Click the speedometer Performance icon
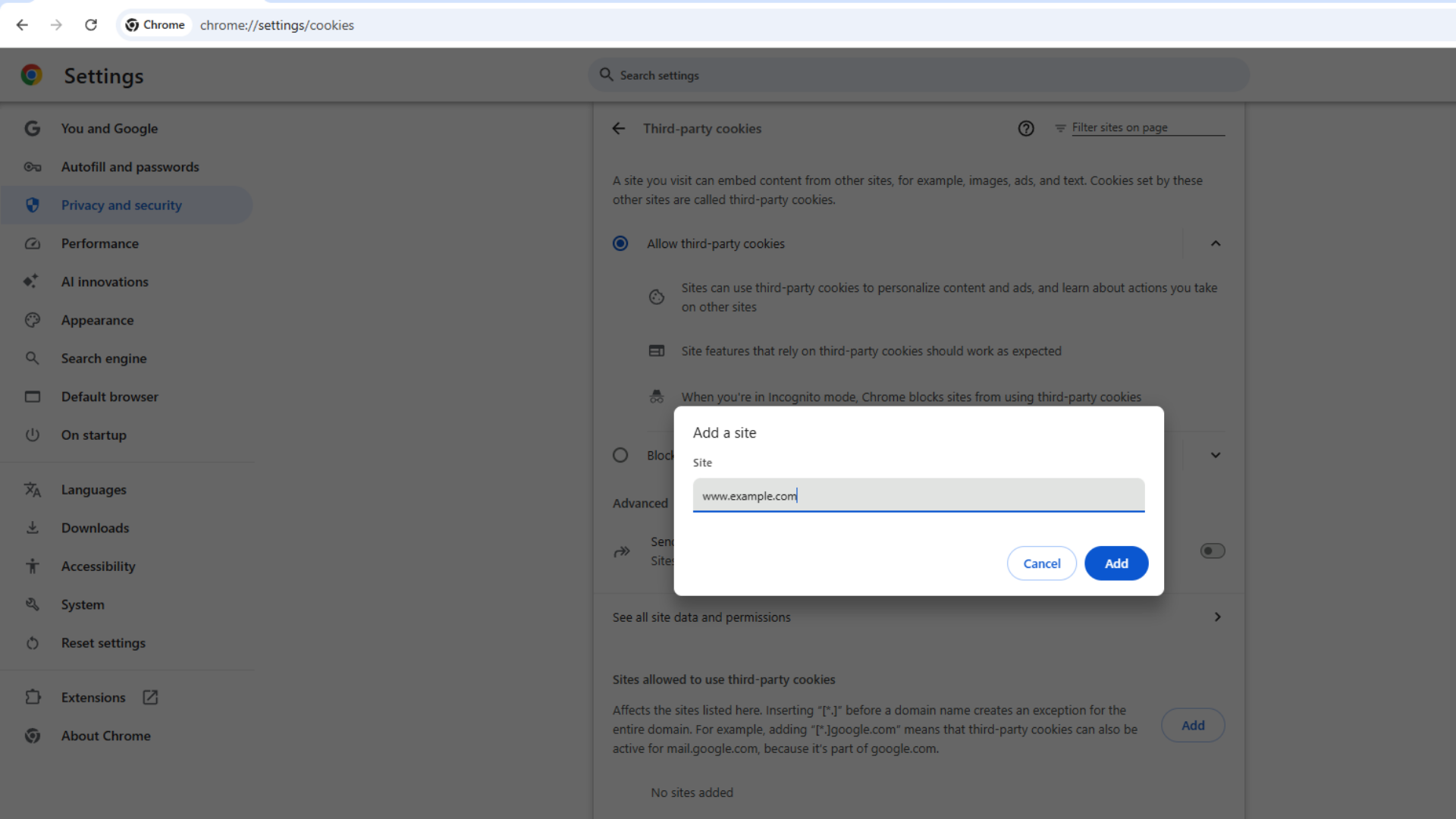Image resolution: width=1456 pixels, height=819 pixels. coord(32,243)
